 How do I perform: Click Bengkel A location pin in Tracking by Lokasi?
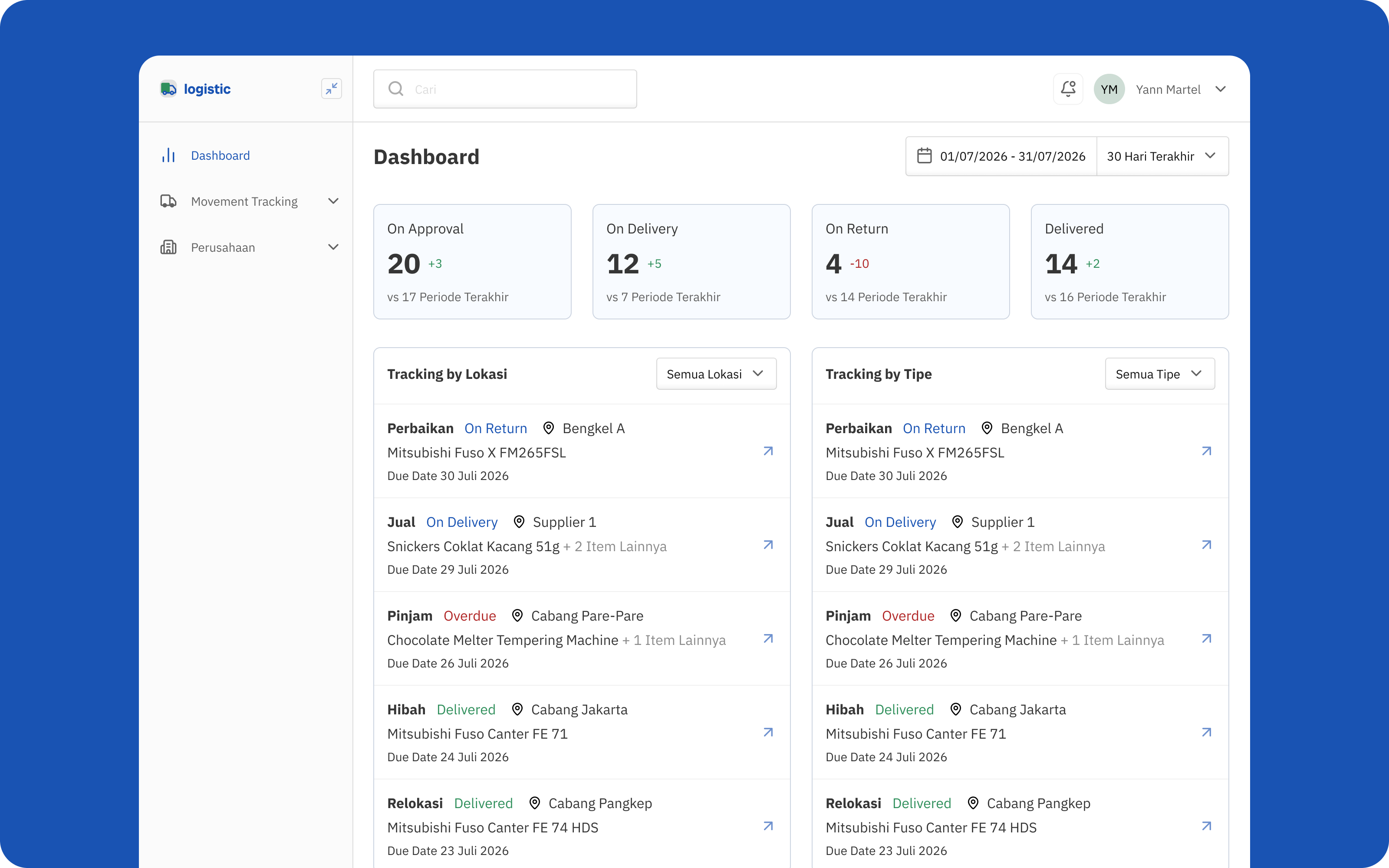click(x=548, y=428)
